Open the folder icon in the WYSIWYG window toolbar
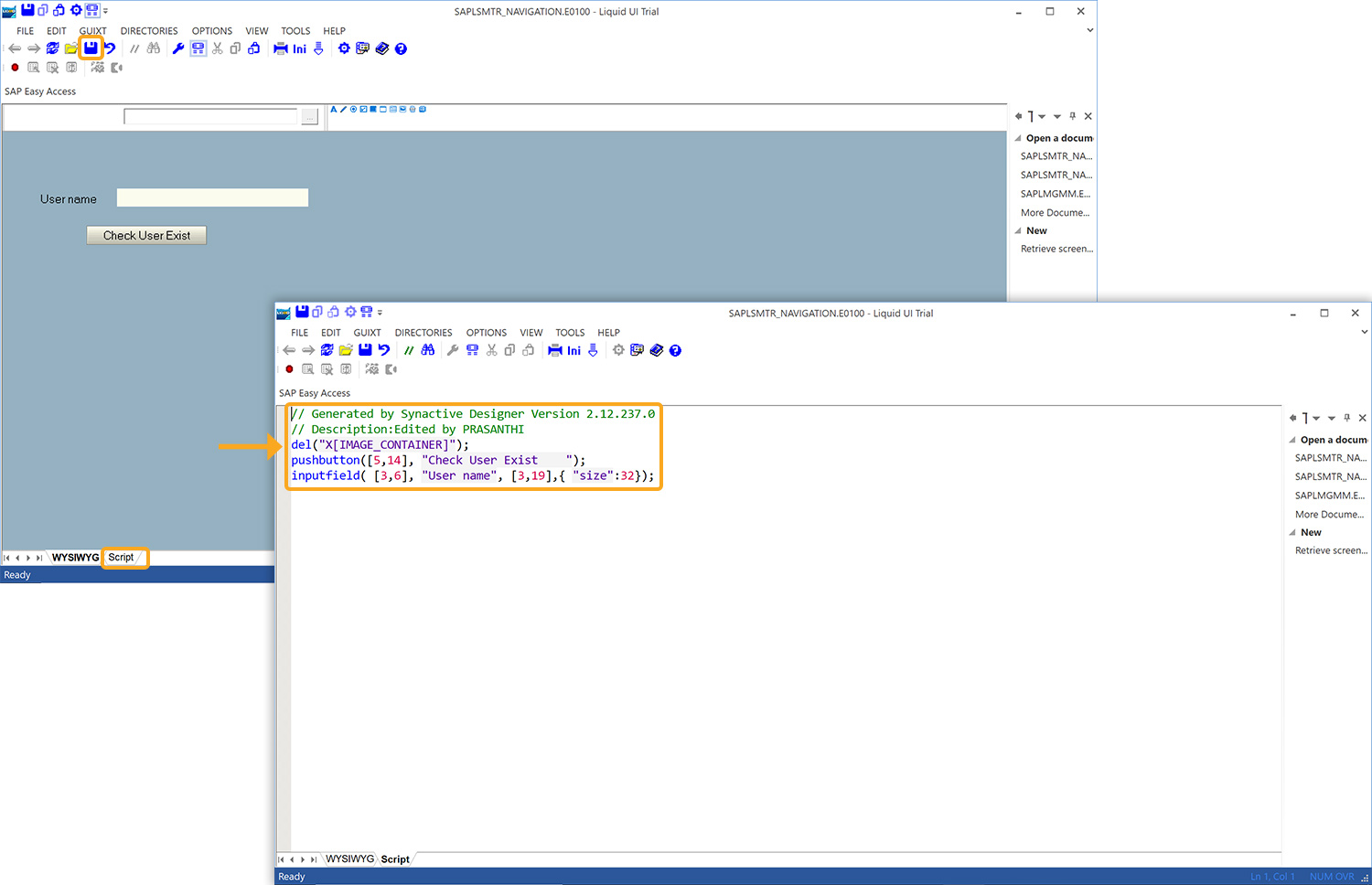Image resolution: width=1372 pixels, height=885 pixels. point(71,48)
